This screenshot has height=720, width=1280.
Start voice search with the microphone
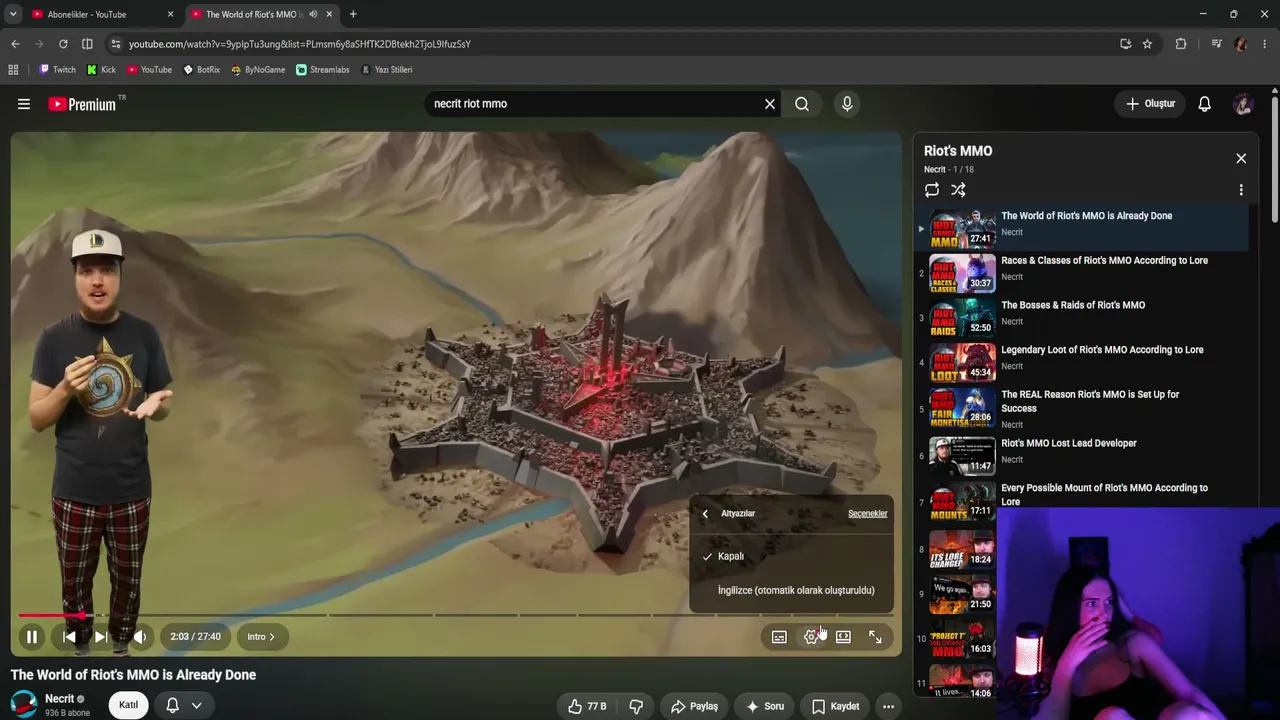coord(847,104)
